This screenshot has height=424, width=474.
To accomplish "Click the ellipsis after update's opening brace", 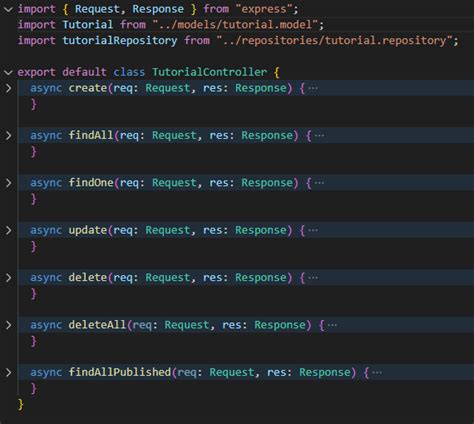I will (x=313, y=230).
